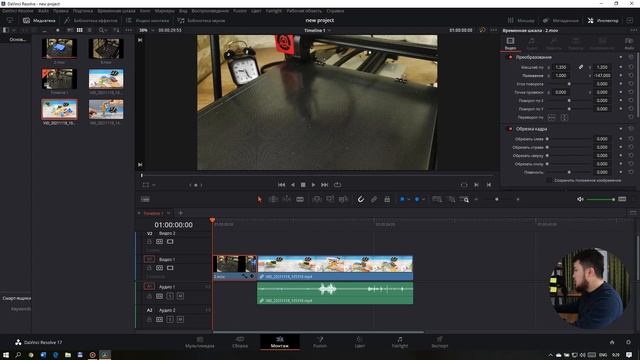Image resolution: width=640 pixels, height=360 pixels.
Task: Open the flag color dropdown arrow
Action: (409, 200)
